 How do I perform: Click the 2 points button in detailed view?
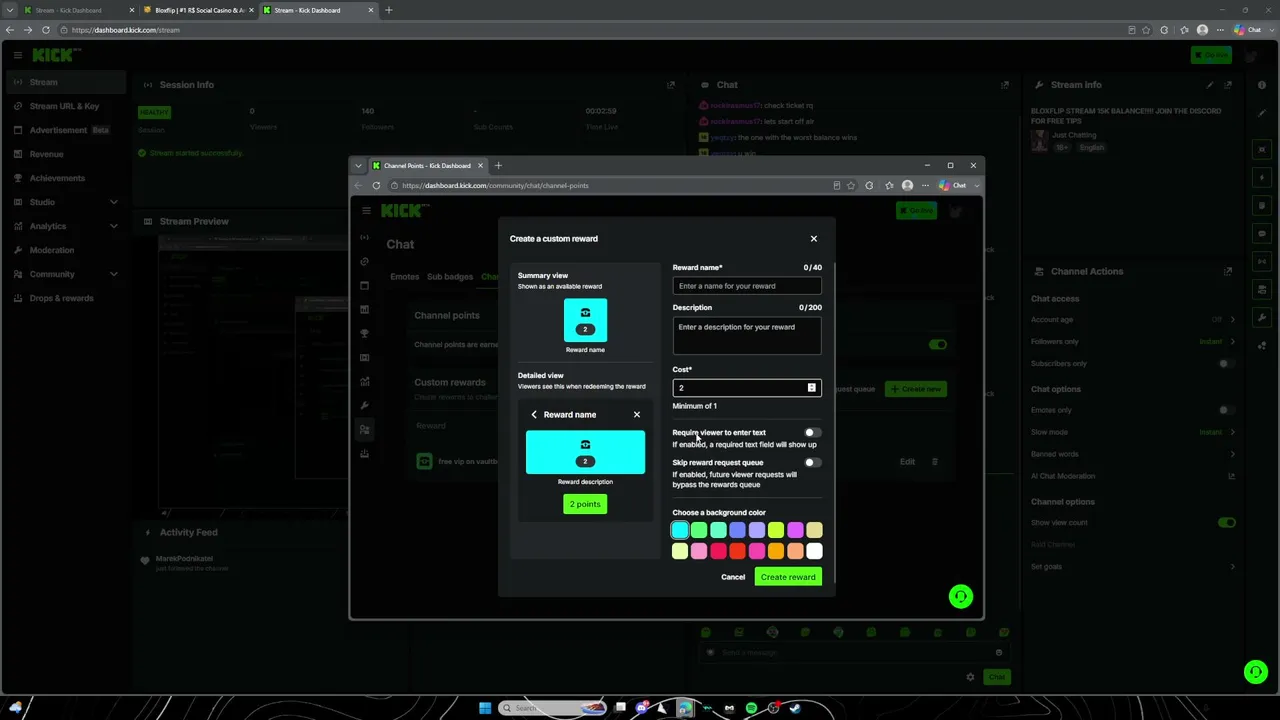pyautogui.click(x=585, y=504)
